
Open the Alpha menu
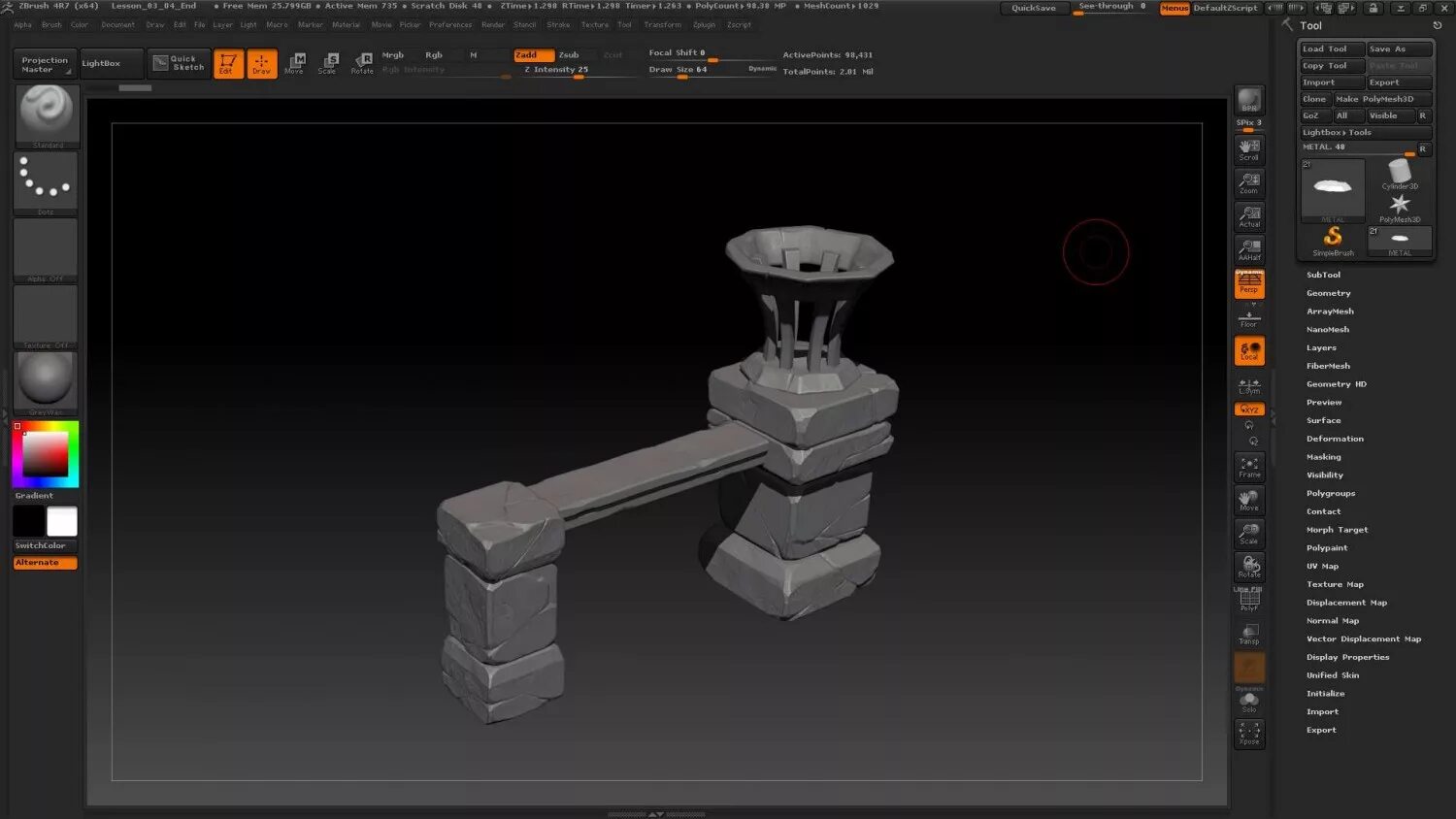coord(23,25)
